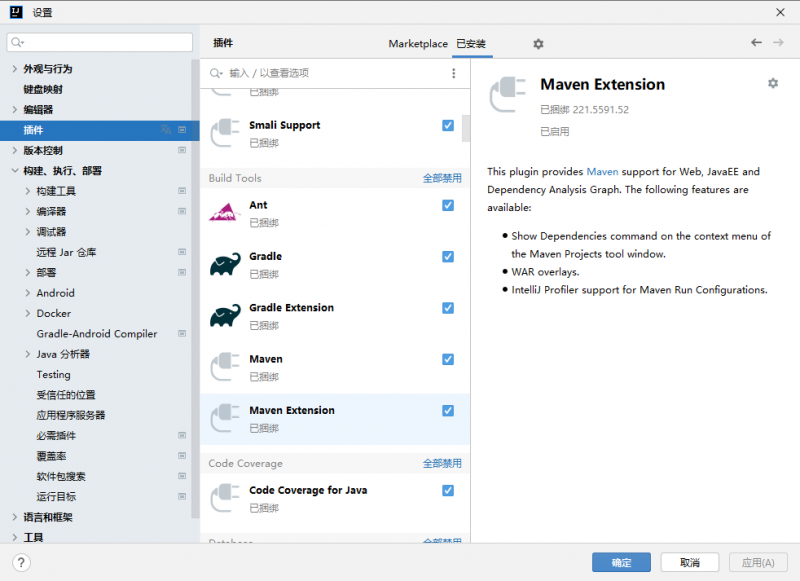Click the 取消 button

pyautogui.click(x=690, y=563)
